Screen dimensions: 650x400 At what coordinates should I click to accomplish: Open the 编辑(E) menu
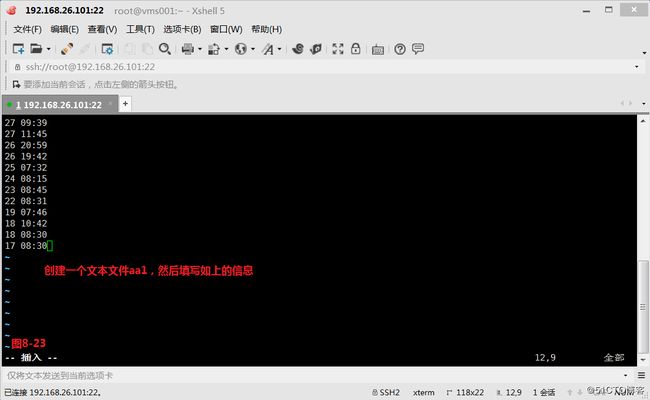tap(65, 29)
